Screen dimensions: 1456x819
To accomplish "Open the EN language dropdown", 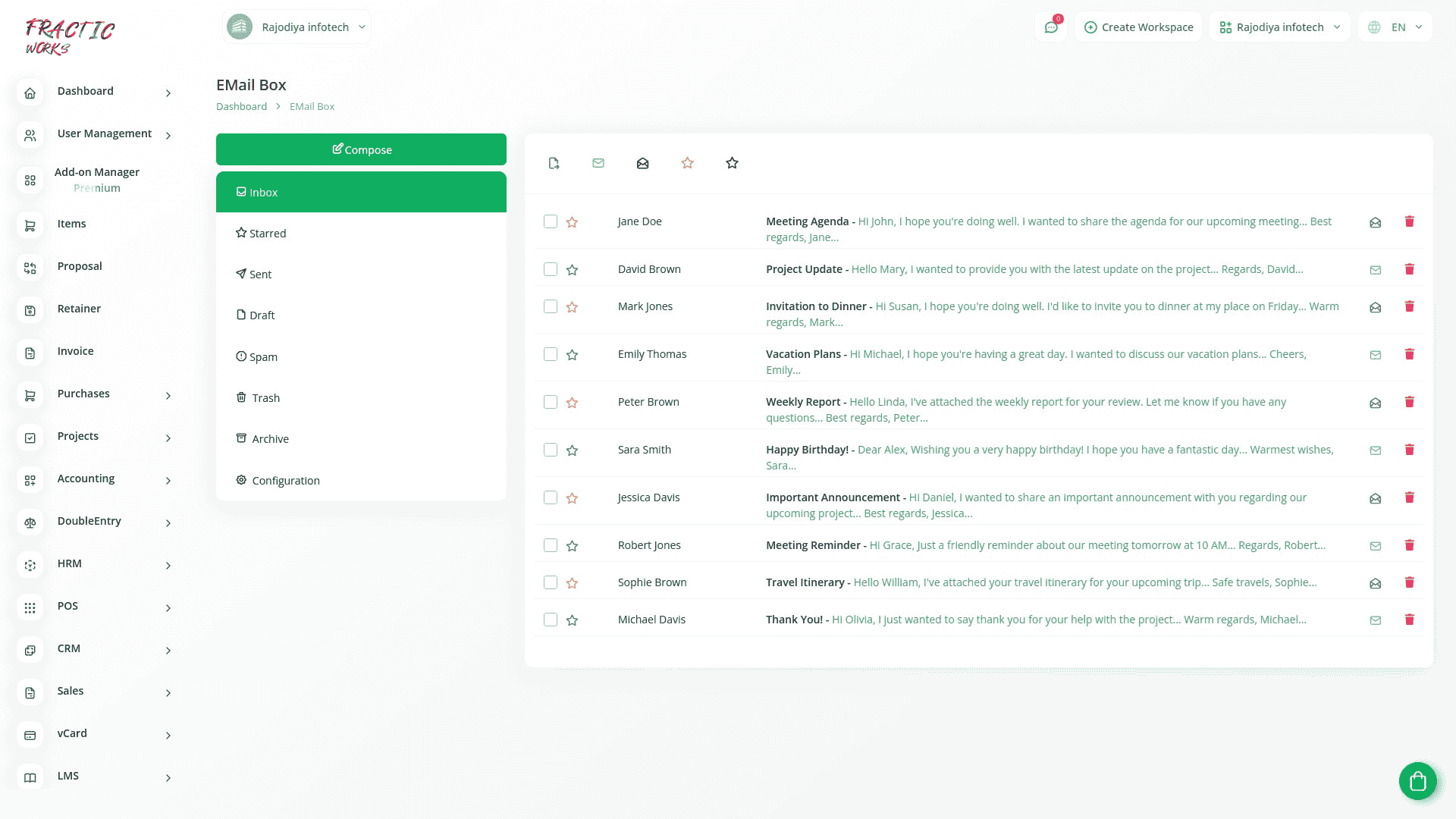I will point(1396,27).
